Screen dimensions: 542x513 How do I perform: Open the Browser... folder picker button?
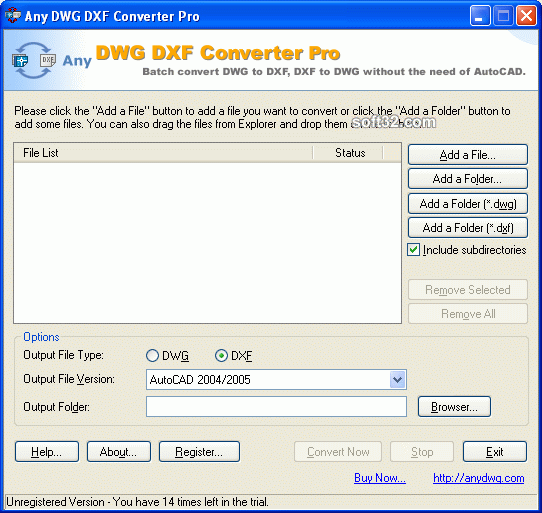[454, 407]
